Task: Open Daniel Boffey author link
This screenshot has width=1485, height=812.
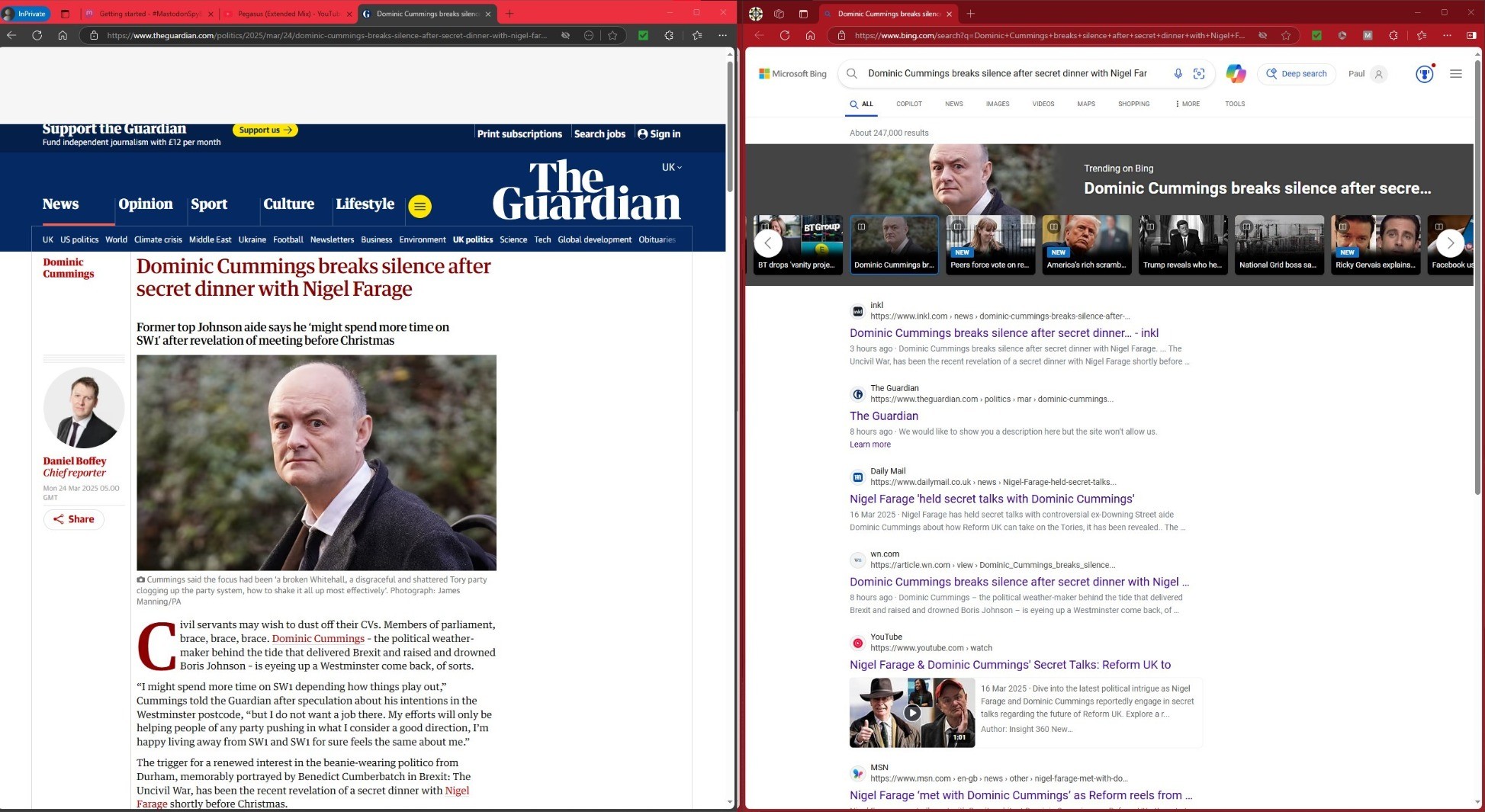Action: 75,461
